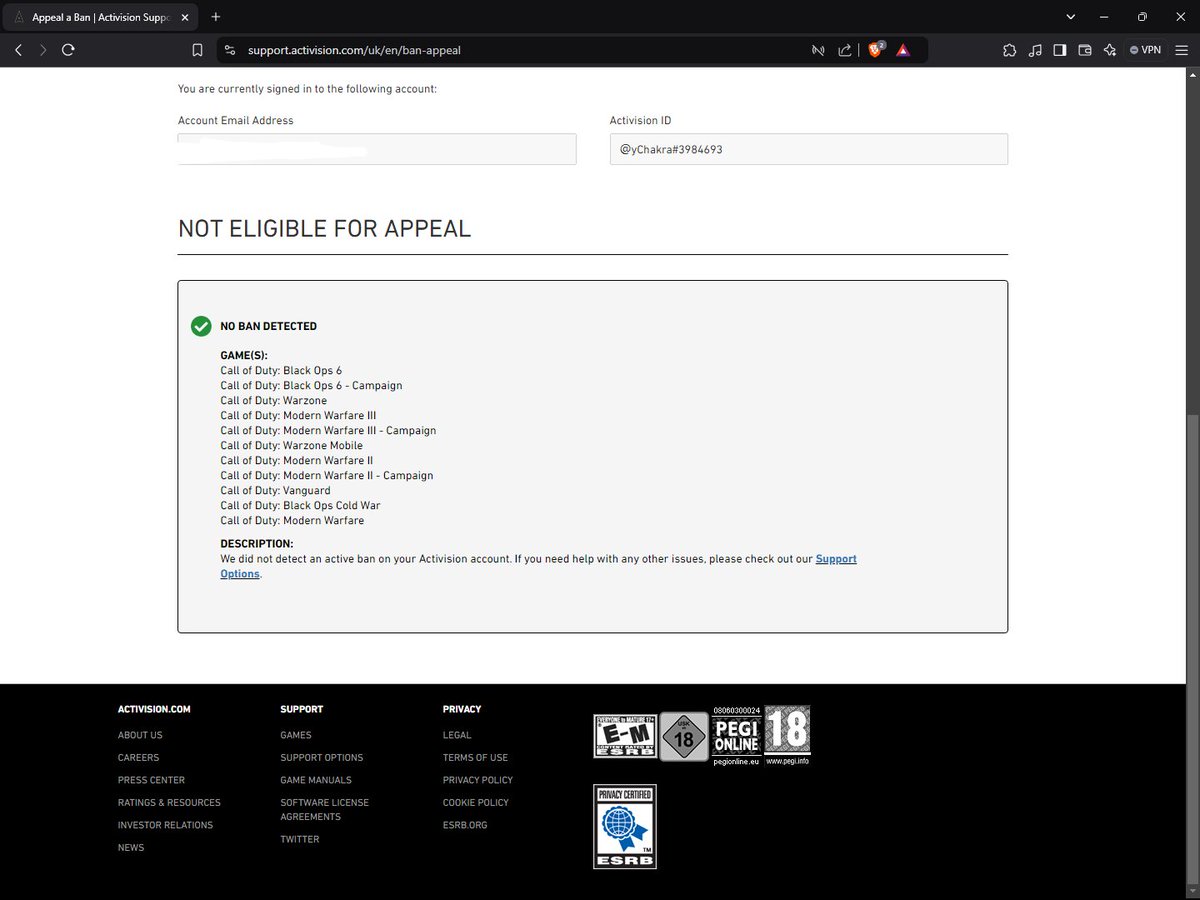Open the About Us footer link
Image resolution: width=1200 pixels, height=900 pixels.
pos(140,735)
